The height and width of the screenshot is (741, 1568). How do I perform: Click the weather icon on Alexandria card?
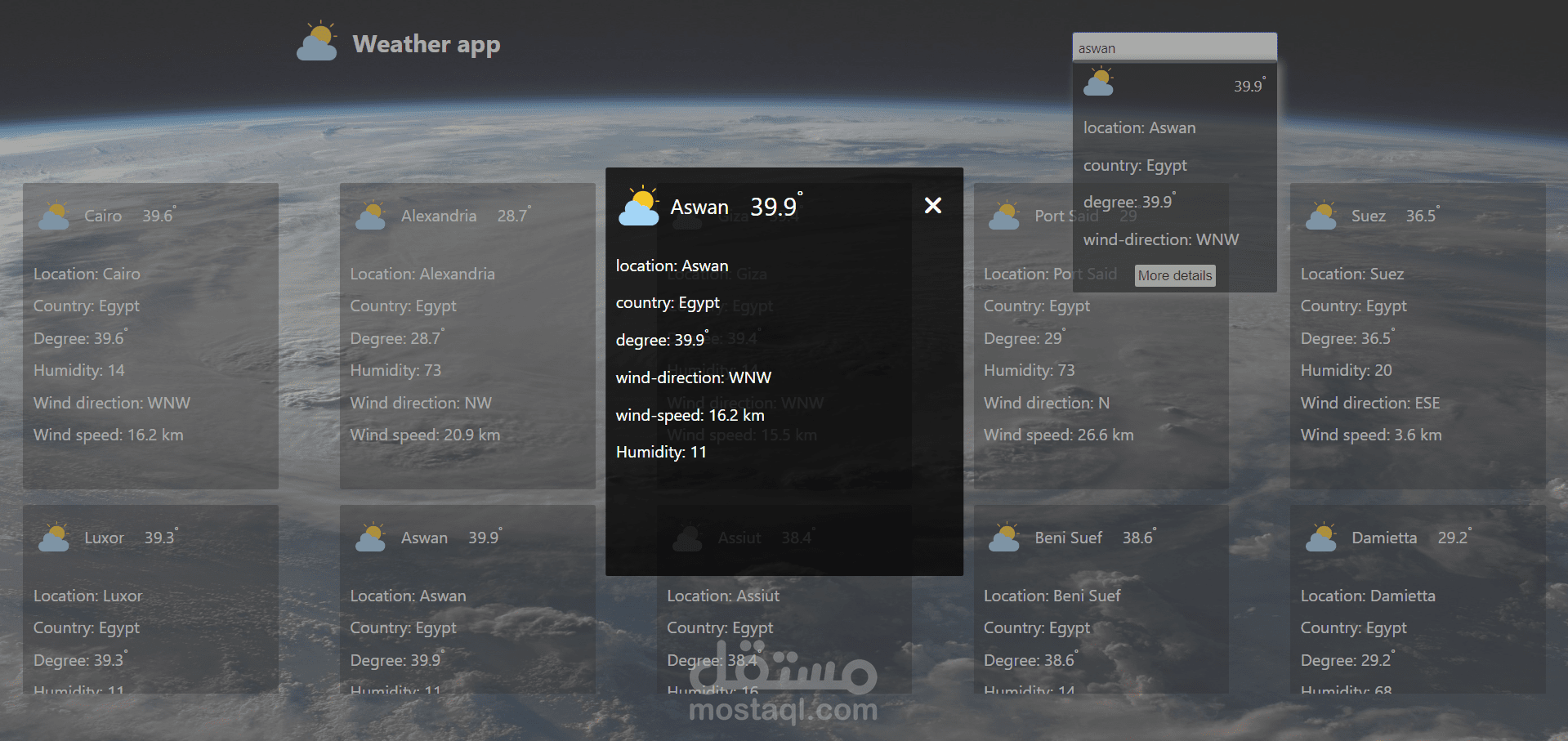coord(371,215)
